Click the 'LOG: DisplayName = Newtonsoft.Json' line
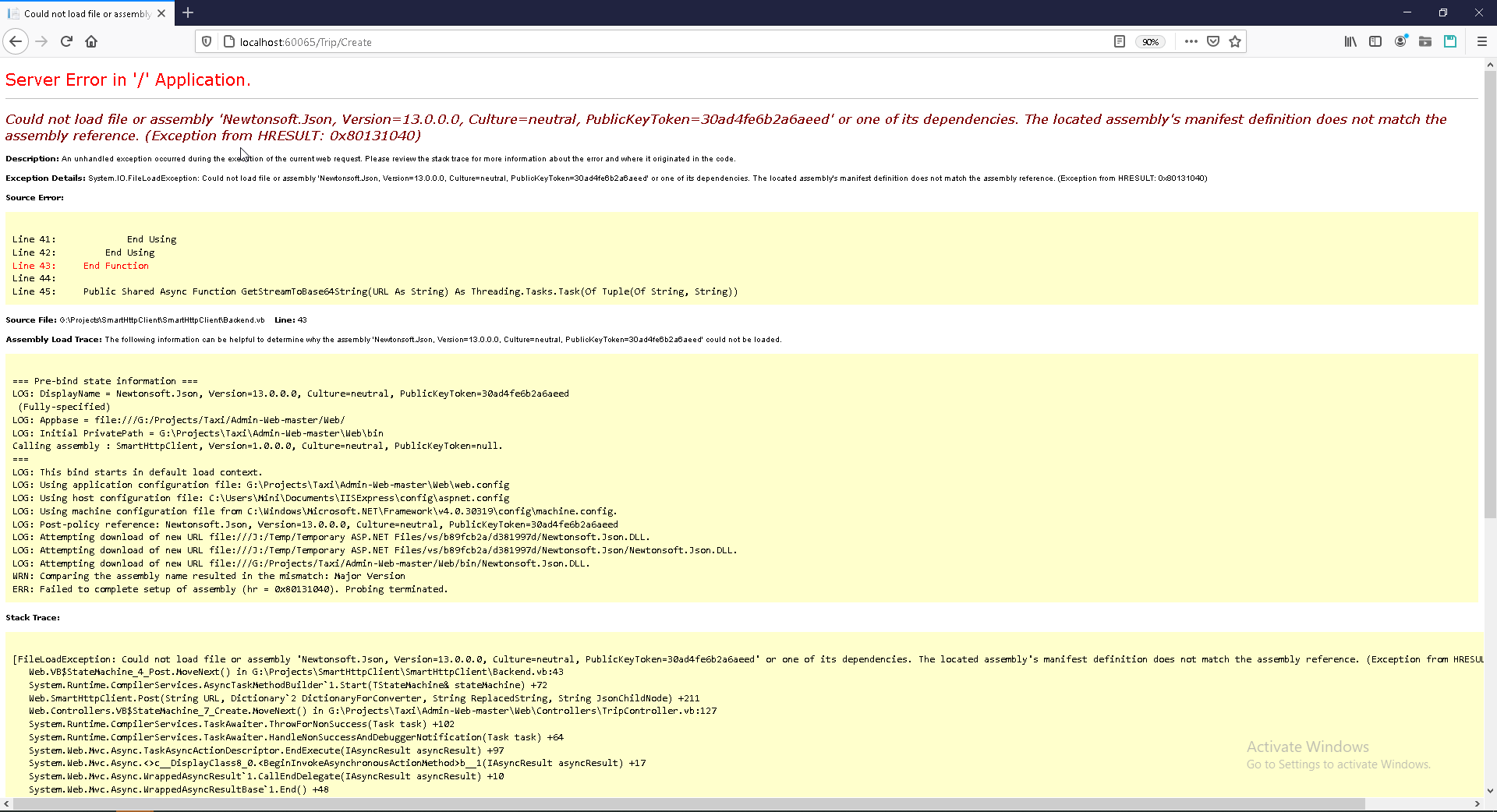The width and height of the screenshot is (1497, 812). point(291,394)
